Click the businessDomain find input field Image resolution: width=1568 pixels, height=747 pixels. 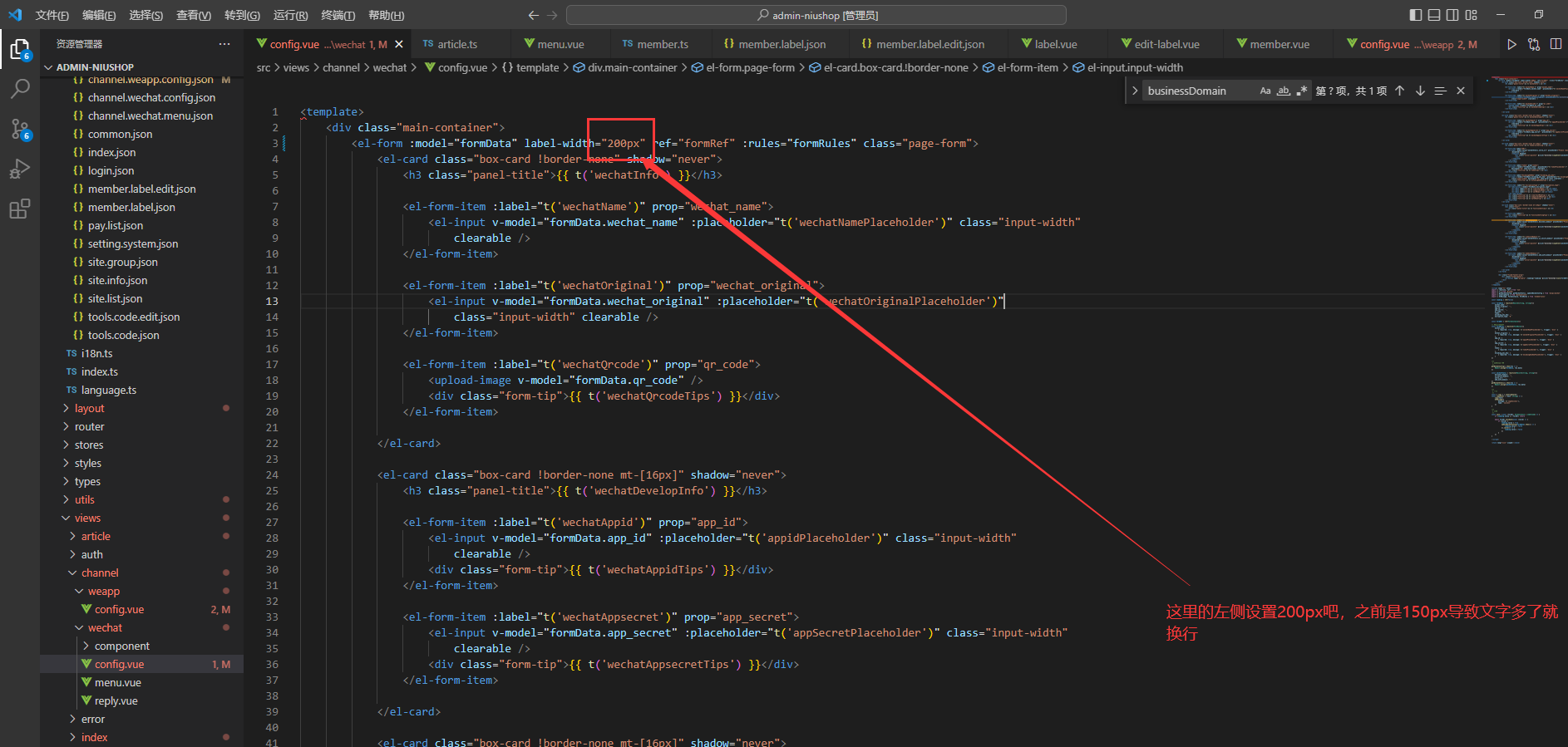[1197, 91]
